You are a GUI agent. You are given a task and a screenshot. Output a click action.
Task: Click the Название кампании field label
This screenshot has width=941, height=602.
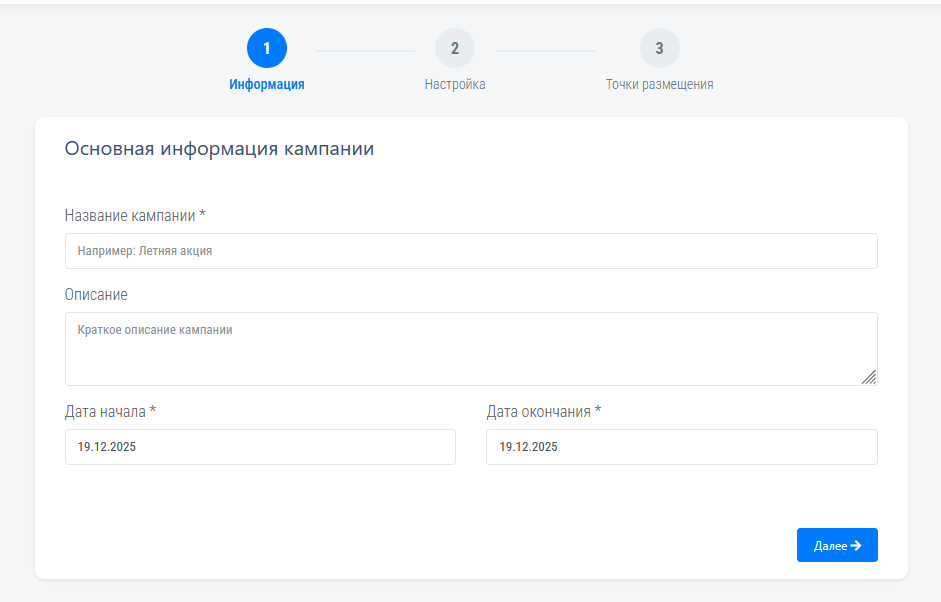tap(135, 216)
